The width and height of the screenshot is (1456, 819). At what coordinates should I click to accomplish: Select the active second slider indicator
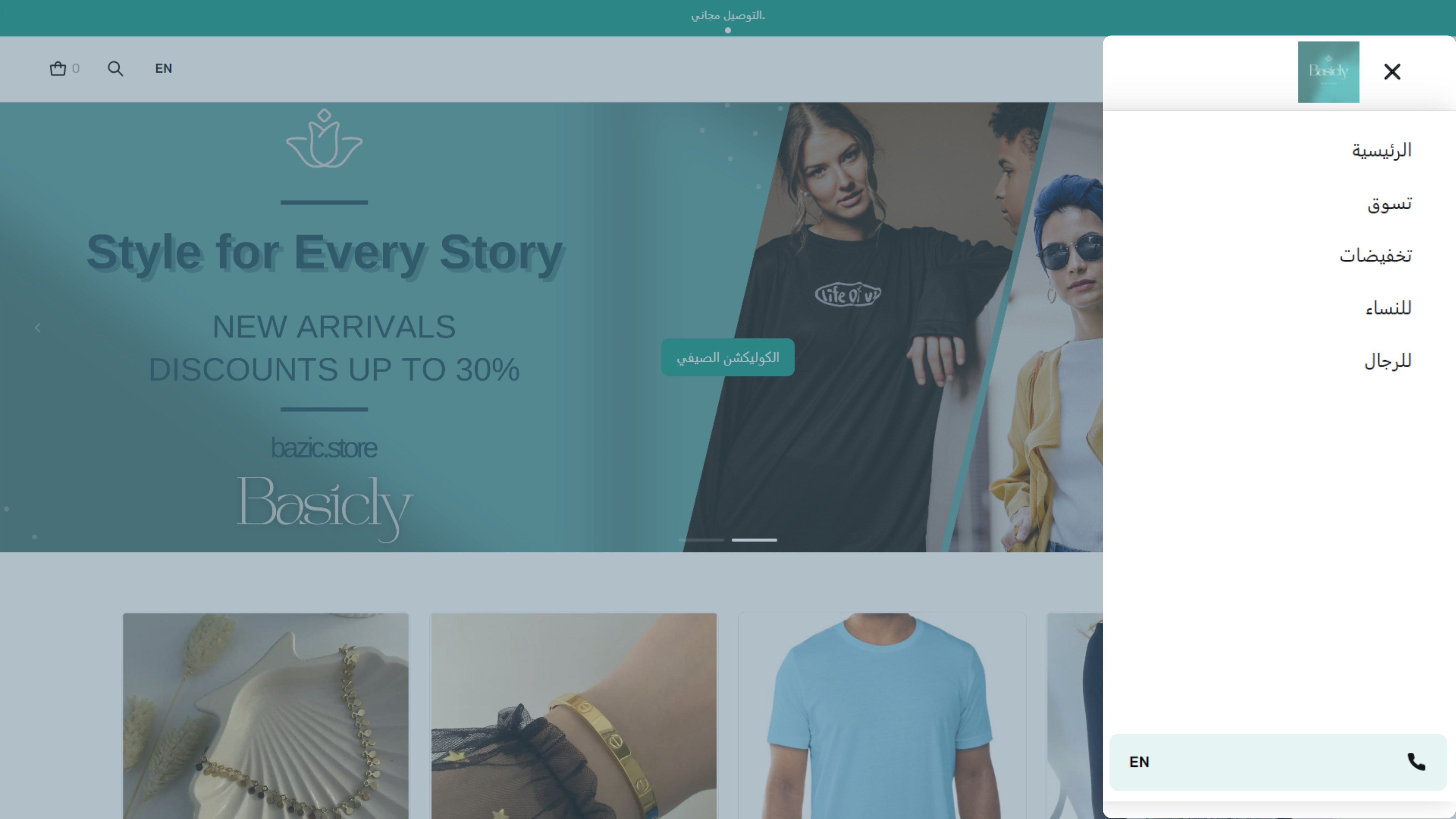(755, 540)
